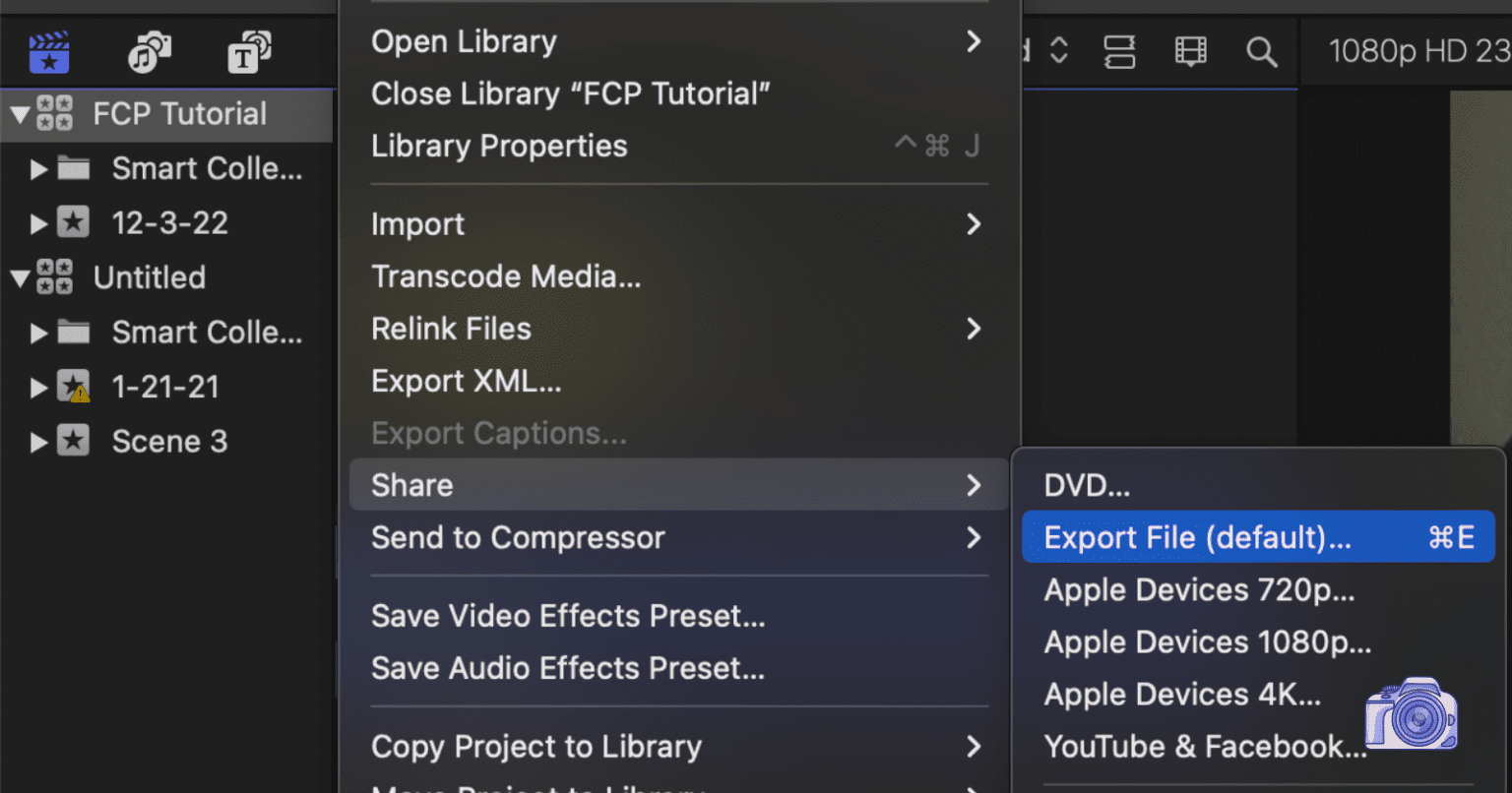Click Close Library "FCP Tutorial"
1512x793 pixels.
(571, 93)
